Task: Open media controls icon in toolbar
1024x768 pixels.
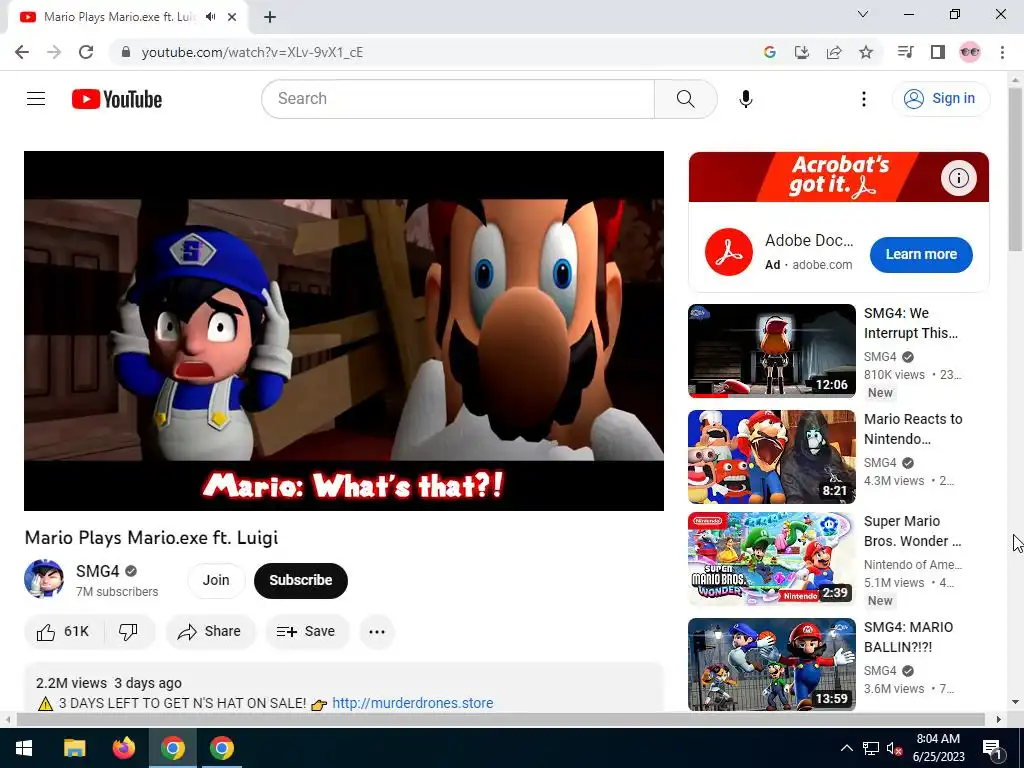Action: pos(905,52)
